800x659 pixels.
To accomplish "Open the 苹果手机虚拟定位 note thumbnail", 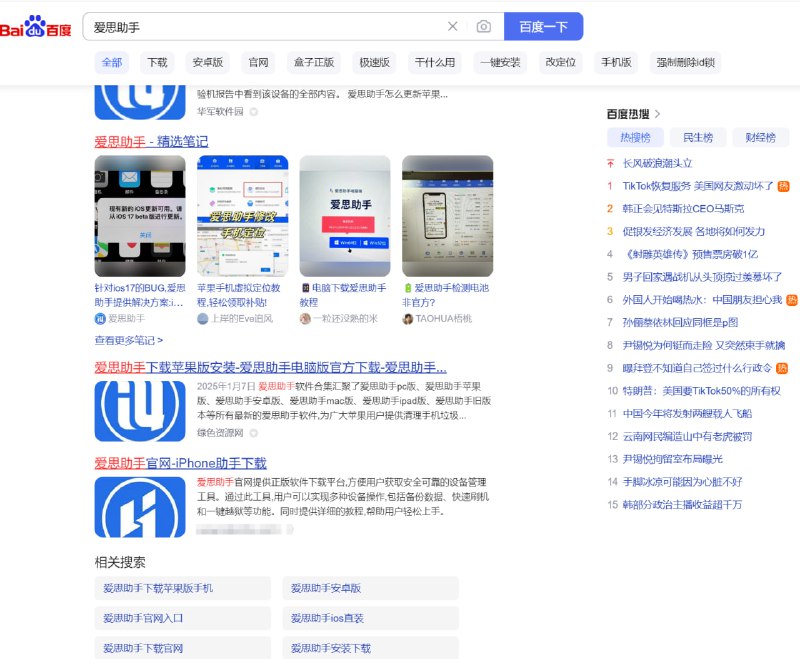I will click(242, 216).
